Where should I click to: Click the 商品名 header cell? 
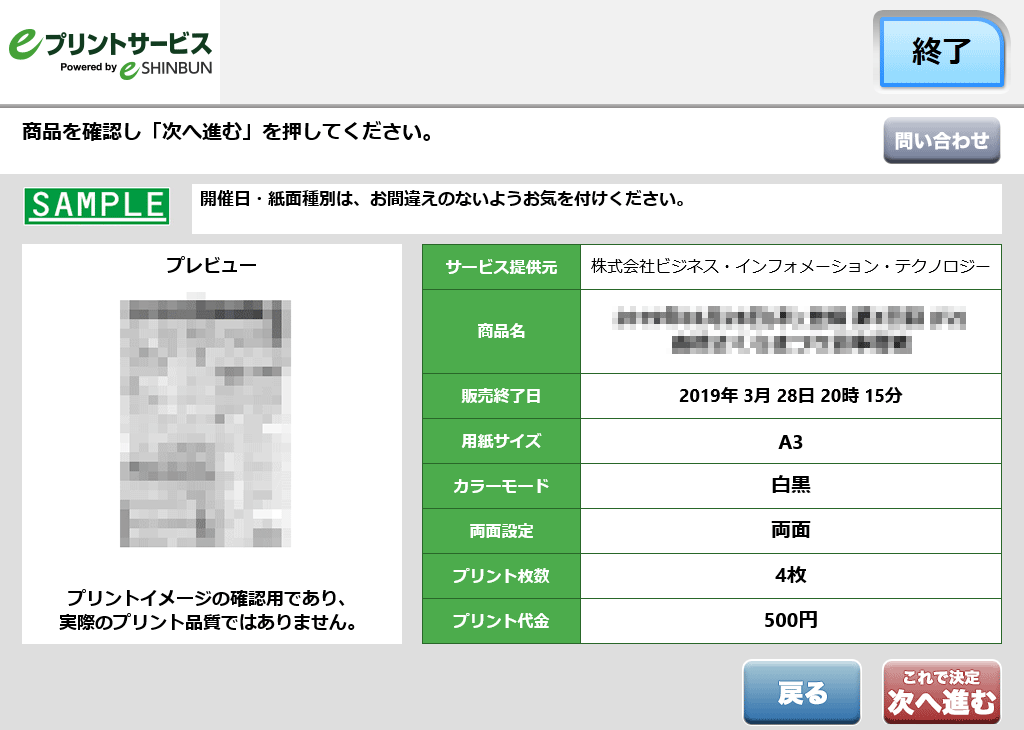click(502, 332)
